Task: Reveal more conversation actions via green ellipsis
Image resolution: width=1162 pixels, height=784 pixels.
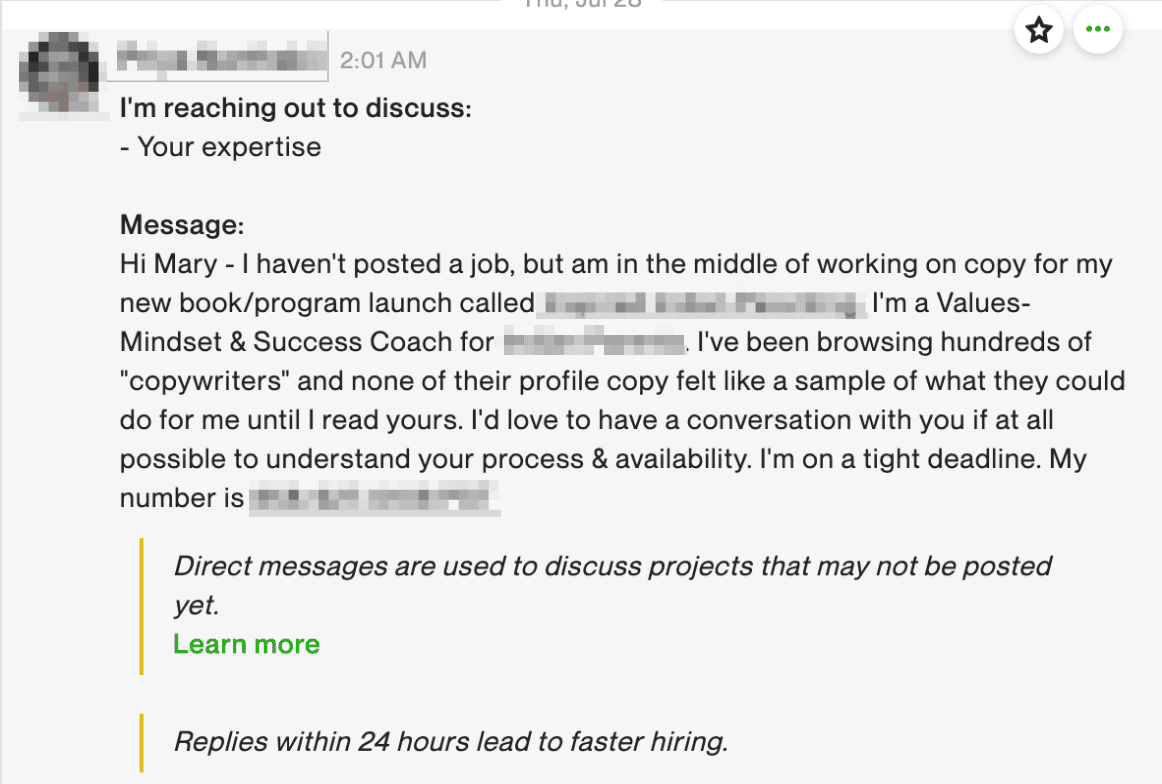Action: tap(1098, 30)
